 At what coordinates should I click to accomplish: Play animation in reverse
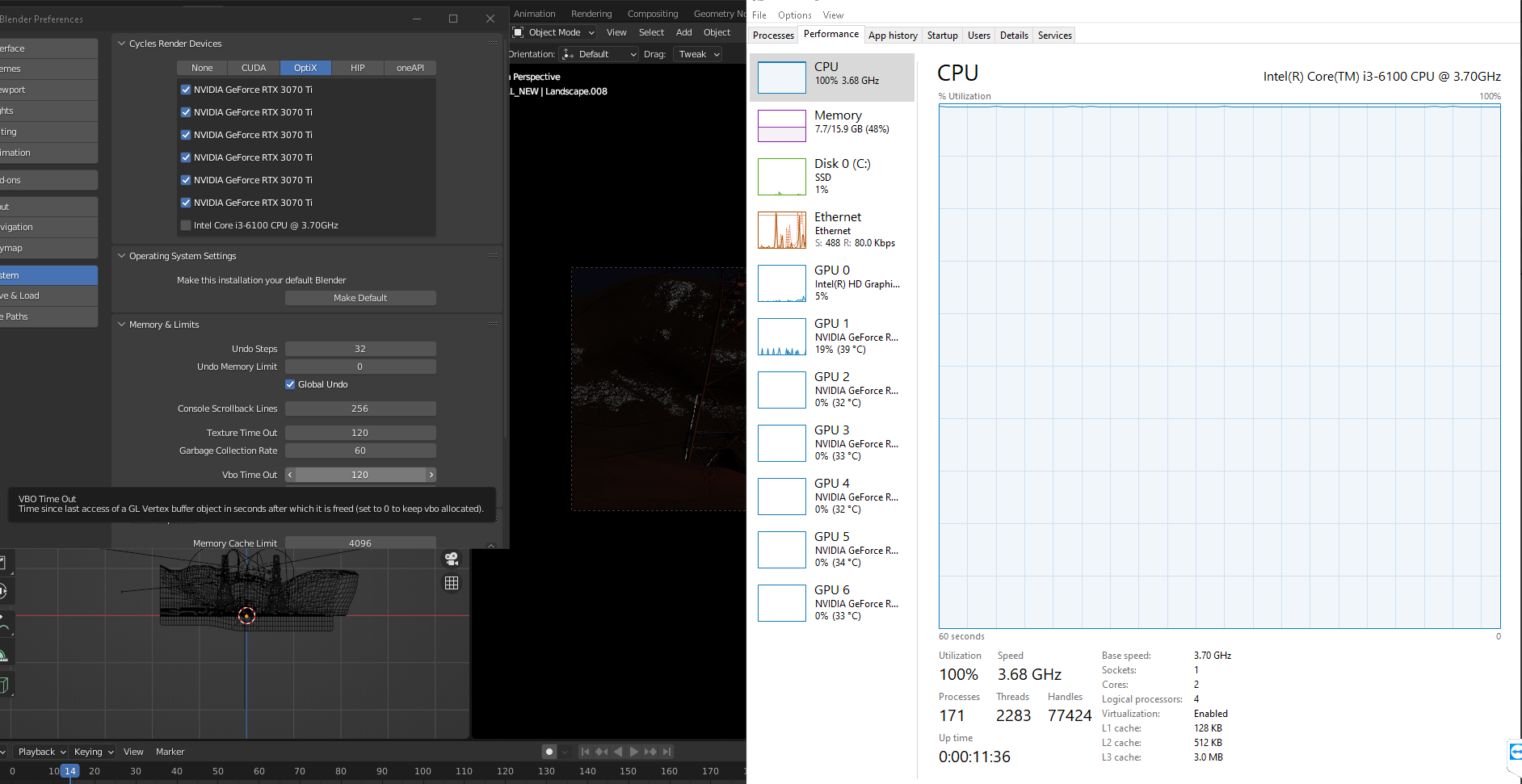(x=618, y=752)
